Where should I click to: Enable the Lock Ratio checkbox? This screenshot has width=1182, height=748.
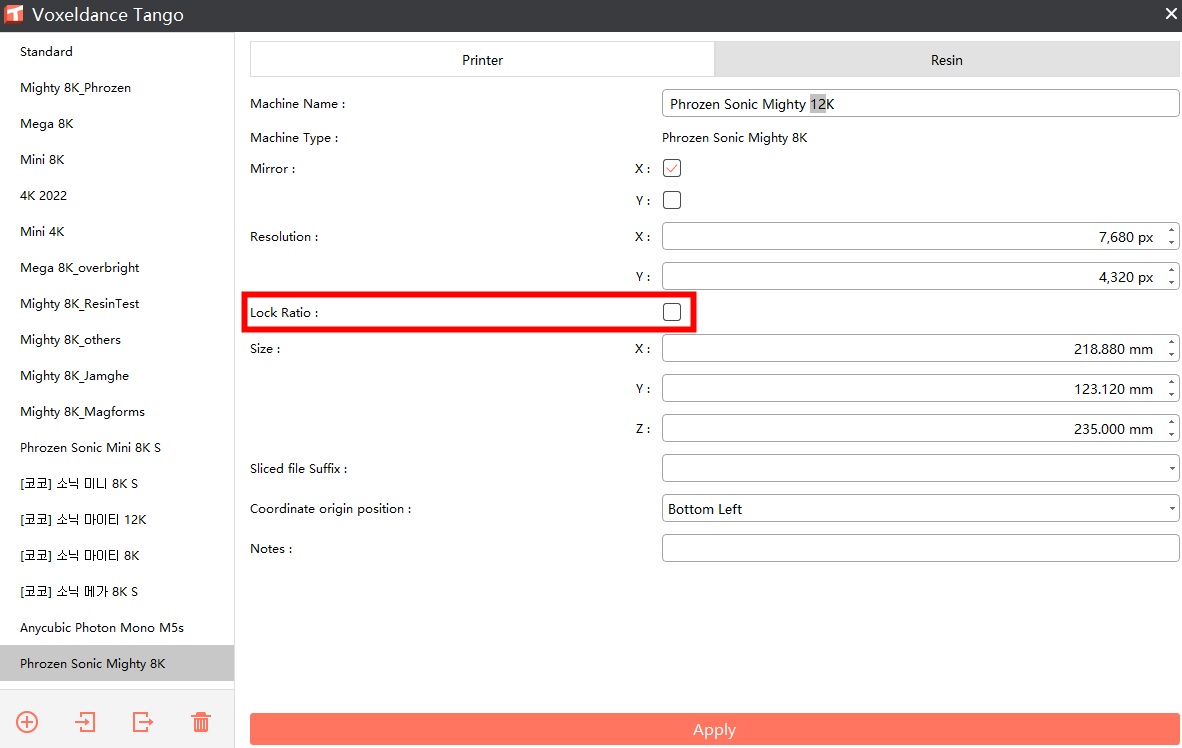pyautogui.click(x=672, y=312)
